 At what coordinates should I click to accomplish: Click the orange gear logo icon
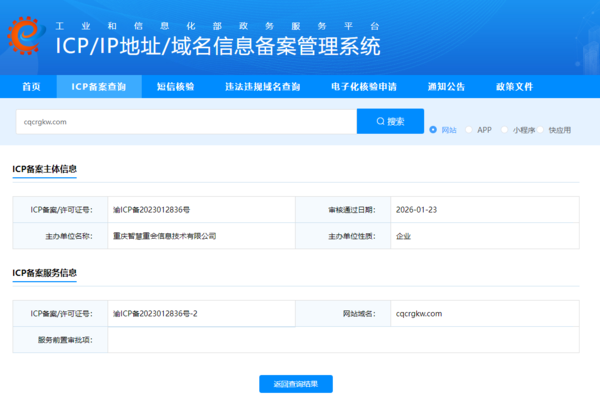tap(25, 35)
